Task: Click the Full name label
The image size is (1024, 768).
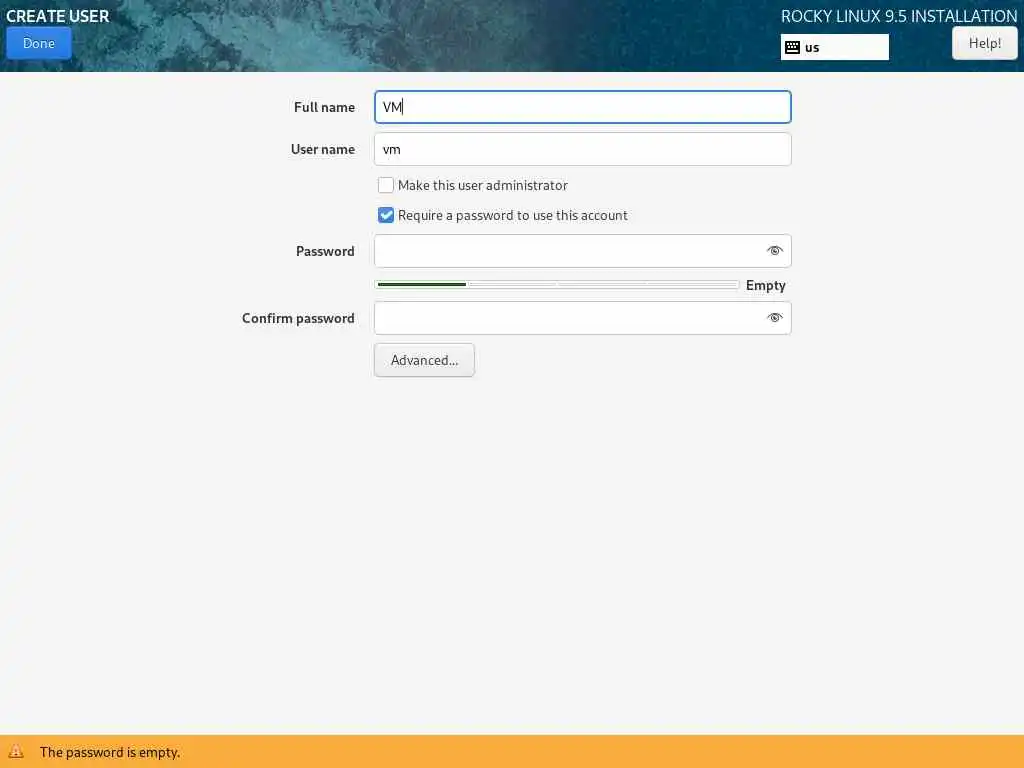Action: [324, 107]
